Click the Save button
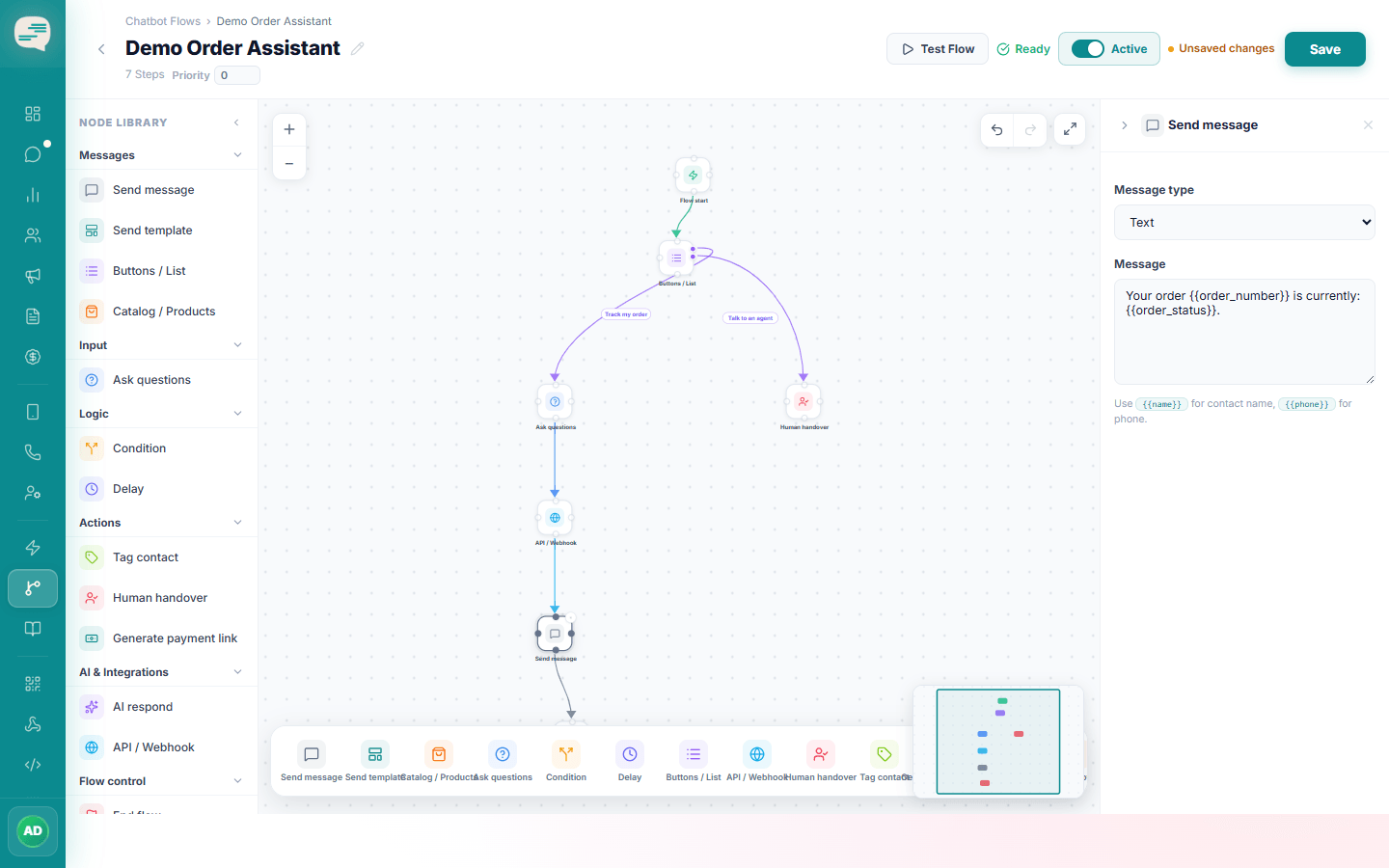Image resolution: width=1389 pixels, height=868 pixels. click(1324, 49)
